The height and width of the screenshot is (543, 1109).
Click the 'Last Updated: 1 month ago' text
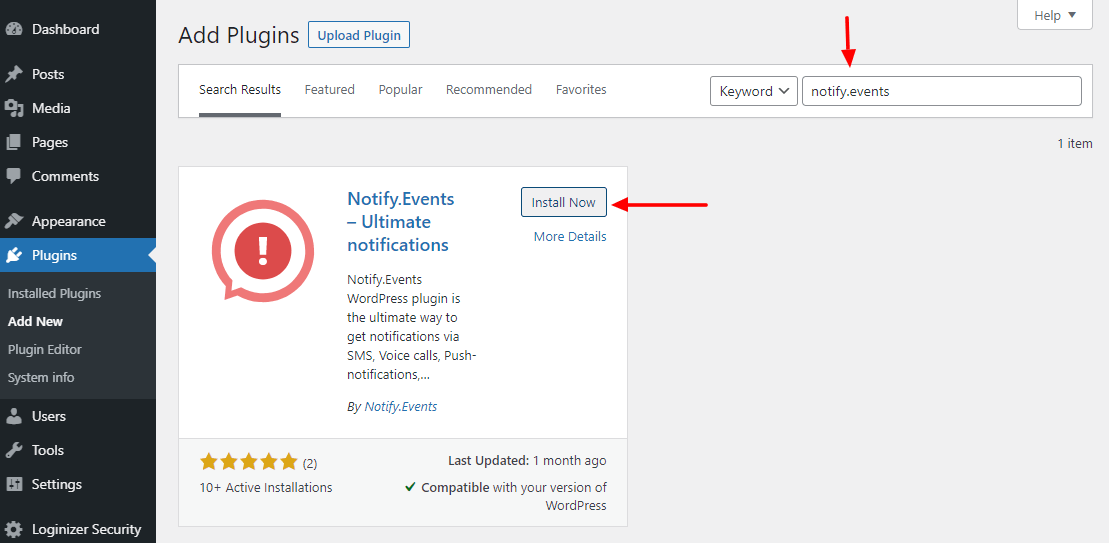pyautogui.click(x=527, y=461)
